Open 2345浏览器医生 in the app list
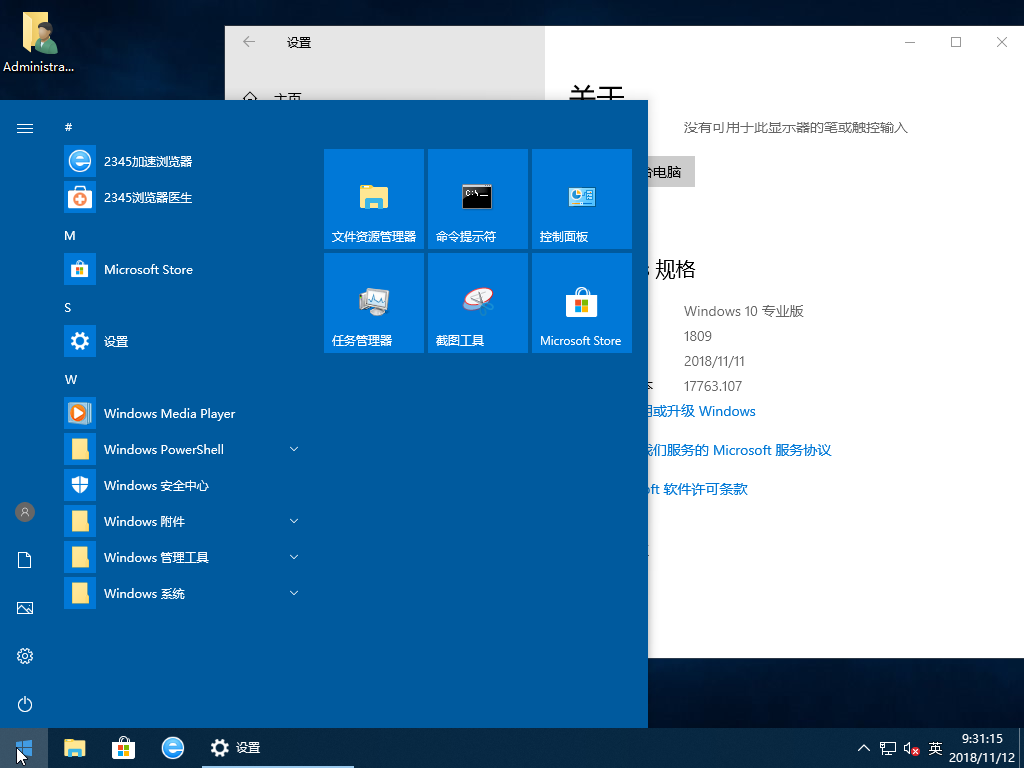The height and width of the screenshot is (768, 1024). (183, 197)
